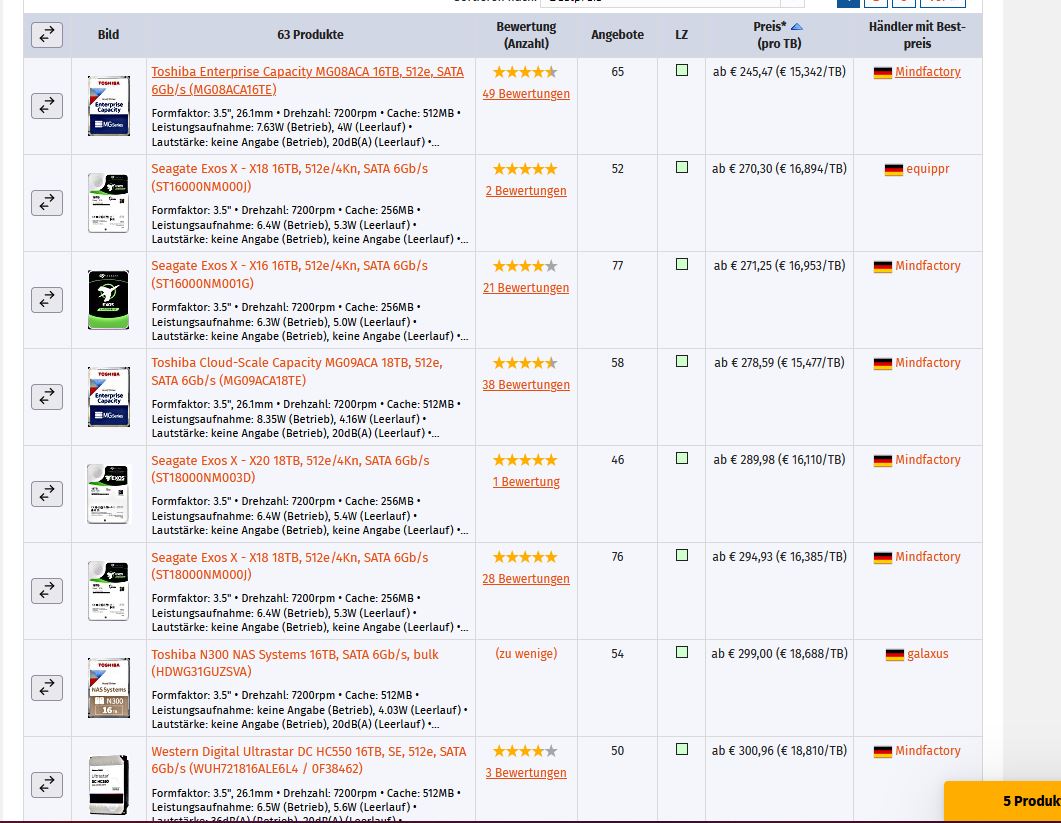1061x823 pixels.
Task: Add WD Ultrastar HC550 to comparison
Action: pyautogui.click(x=47, y=784)
